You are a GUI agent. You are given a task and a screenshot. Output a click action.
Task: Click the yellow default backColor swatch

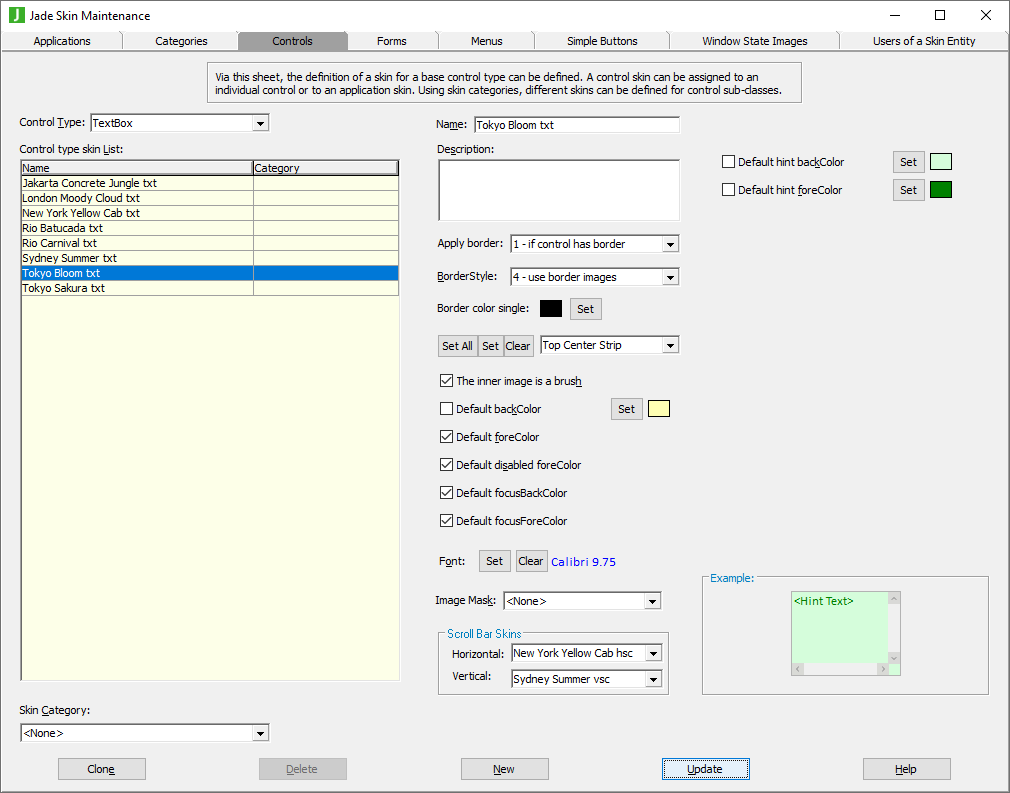click(659, 409)
